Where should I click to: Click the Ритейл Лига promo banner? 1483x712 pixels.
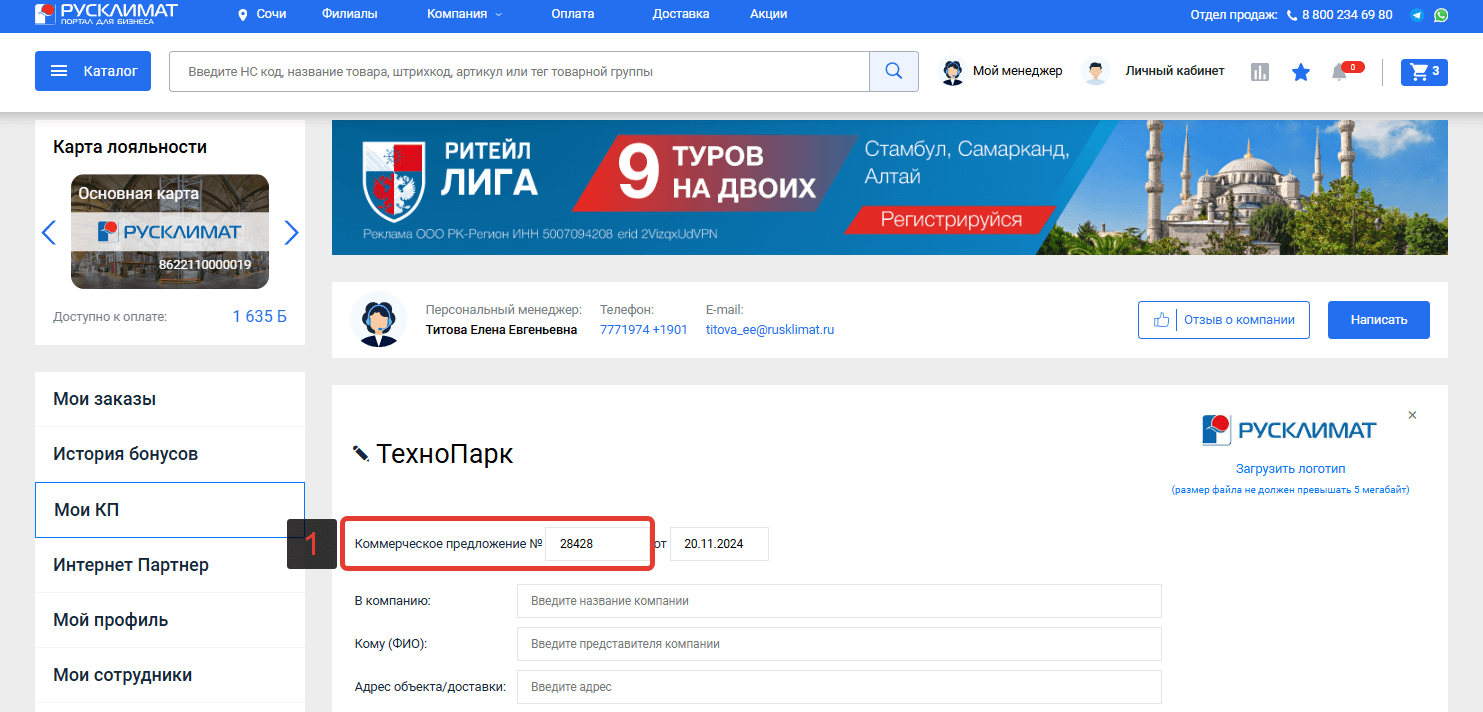point(890,187)
